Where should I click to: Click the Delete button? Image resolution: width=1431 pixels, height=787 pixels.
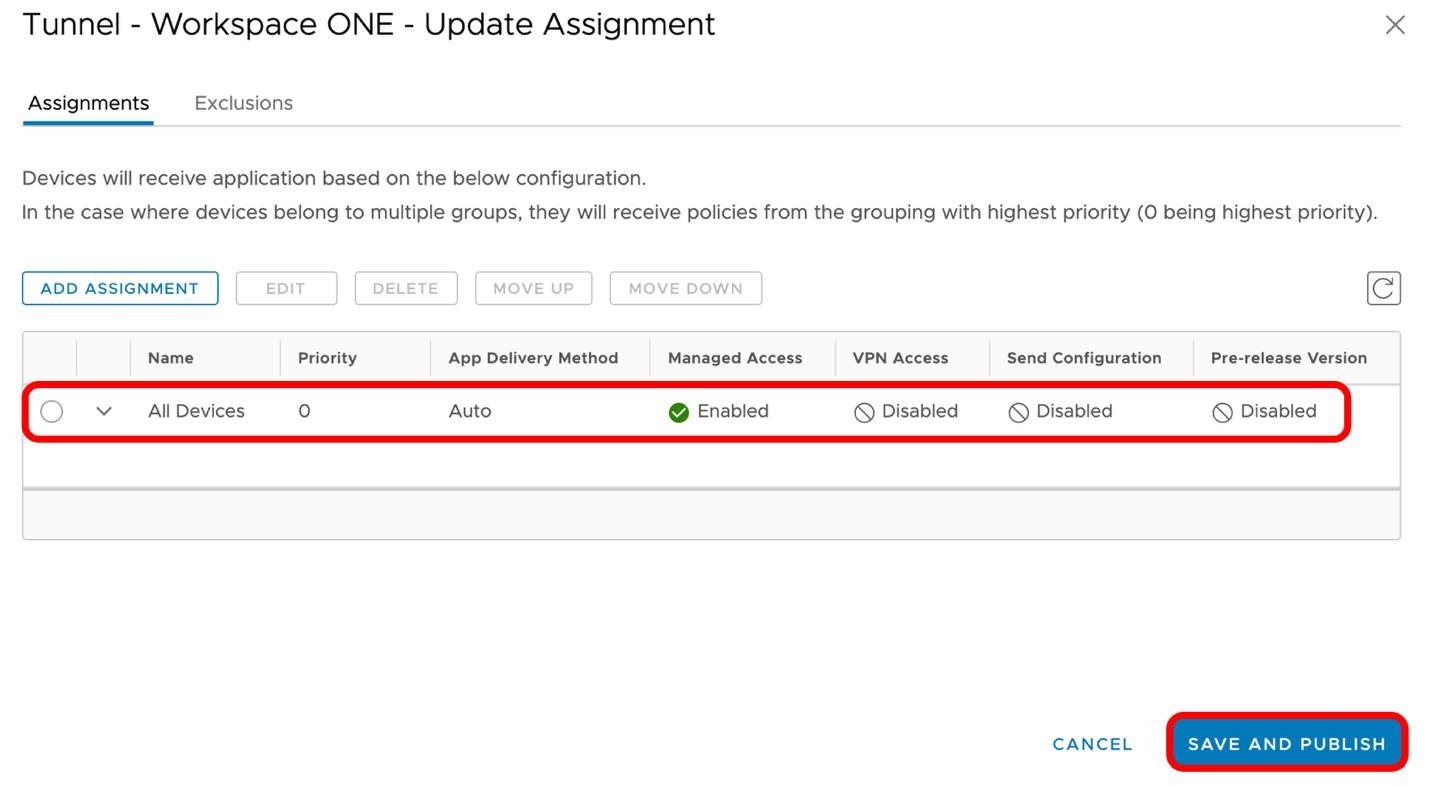click(405, 288)
